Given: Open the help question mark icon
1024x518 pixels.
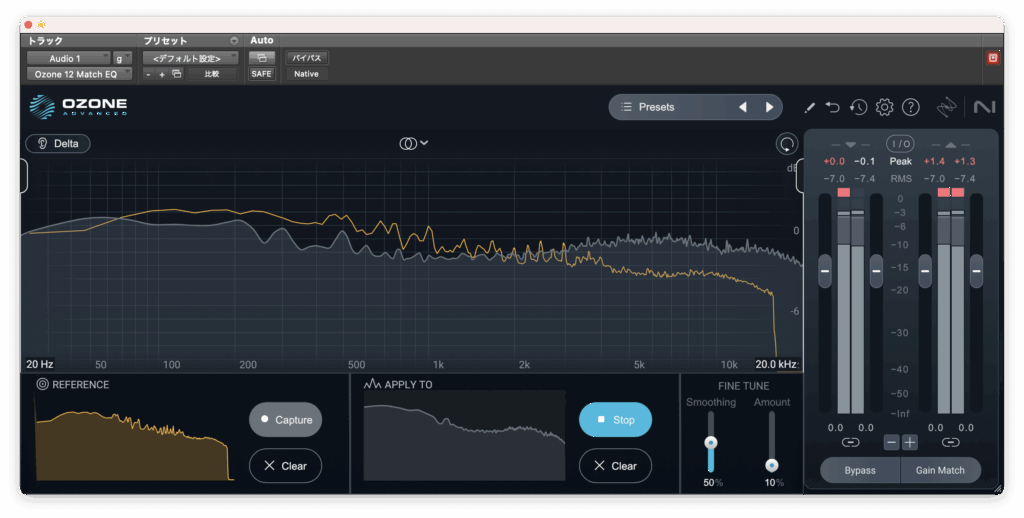Looking at the screenshot, I should click(910, 107).
